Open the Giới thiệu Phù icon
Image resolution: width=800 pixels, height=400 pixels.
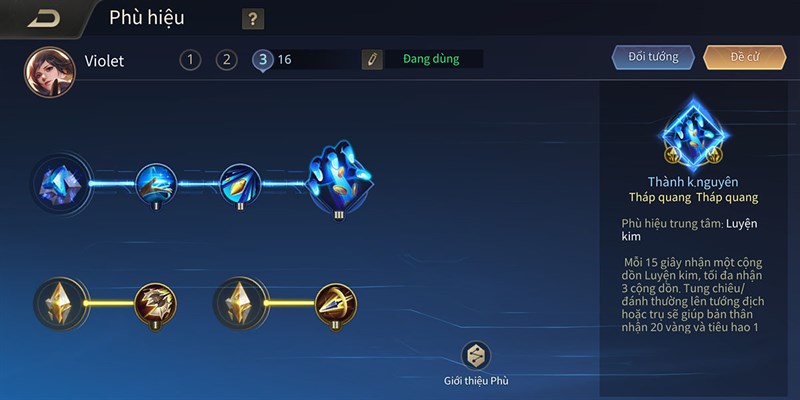(476, 356)
